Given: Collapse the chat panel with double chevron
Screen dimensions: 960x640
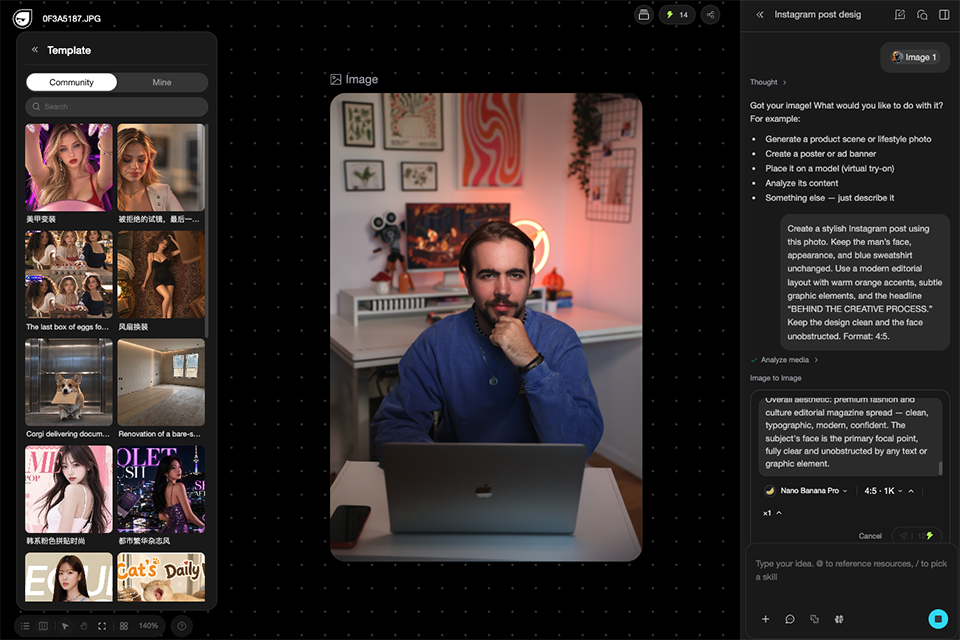Looking at the screenshot, I should (760, 15).
